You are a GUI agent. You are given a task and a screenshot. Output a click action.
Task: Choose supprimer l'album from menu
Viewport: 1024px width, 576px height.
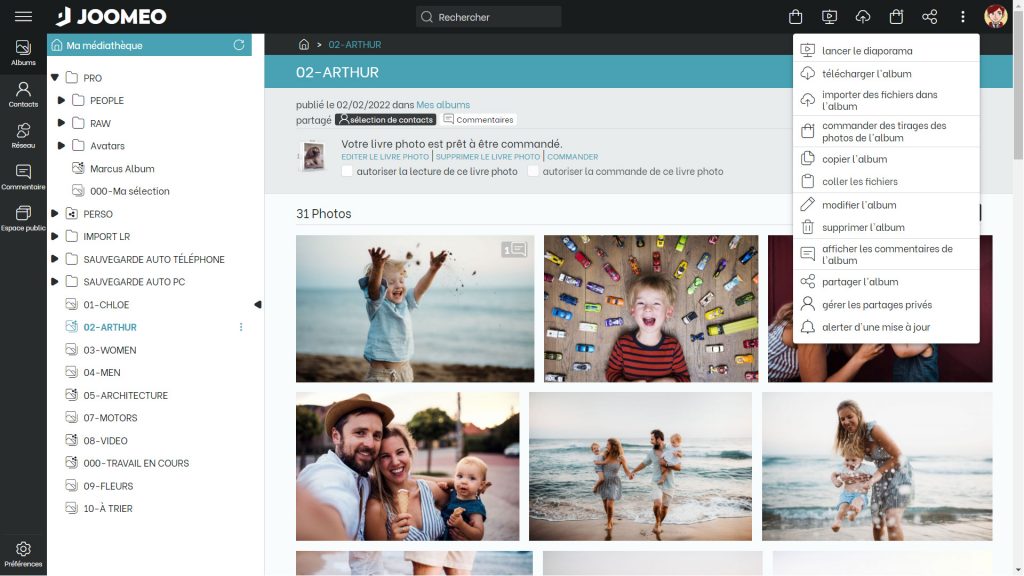pyautogui.click(x=862, y=227)
